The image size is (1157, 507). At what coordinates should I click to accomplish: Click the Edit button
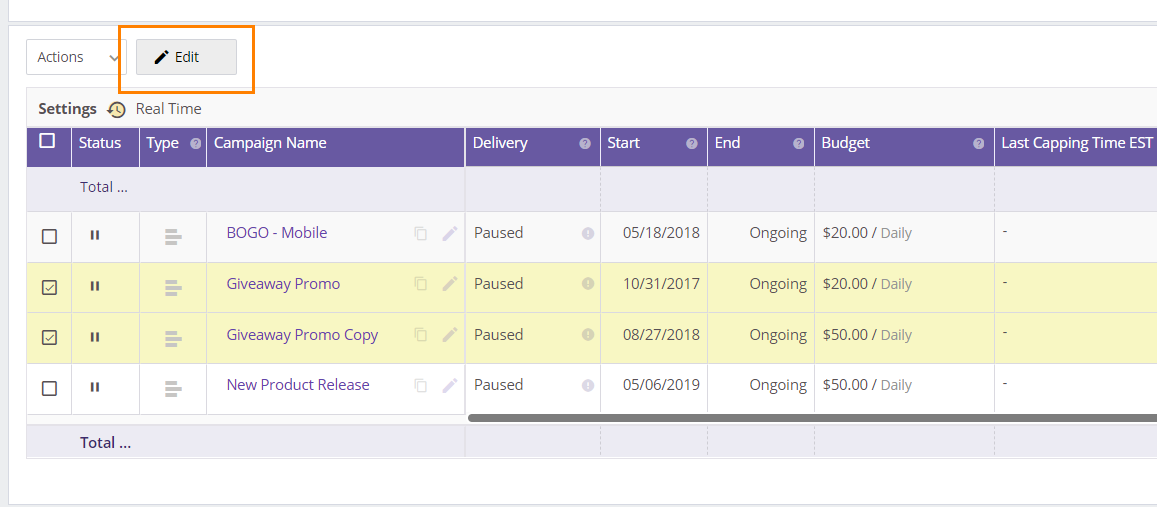(x=186, y=57)
